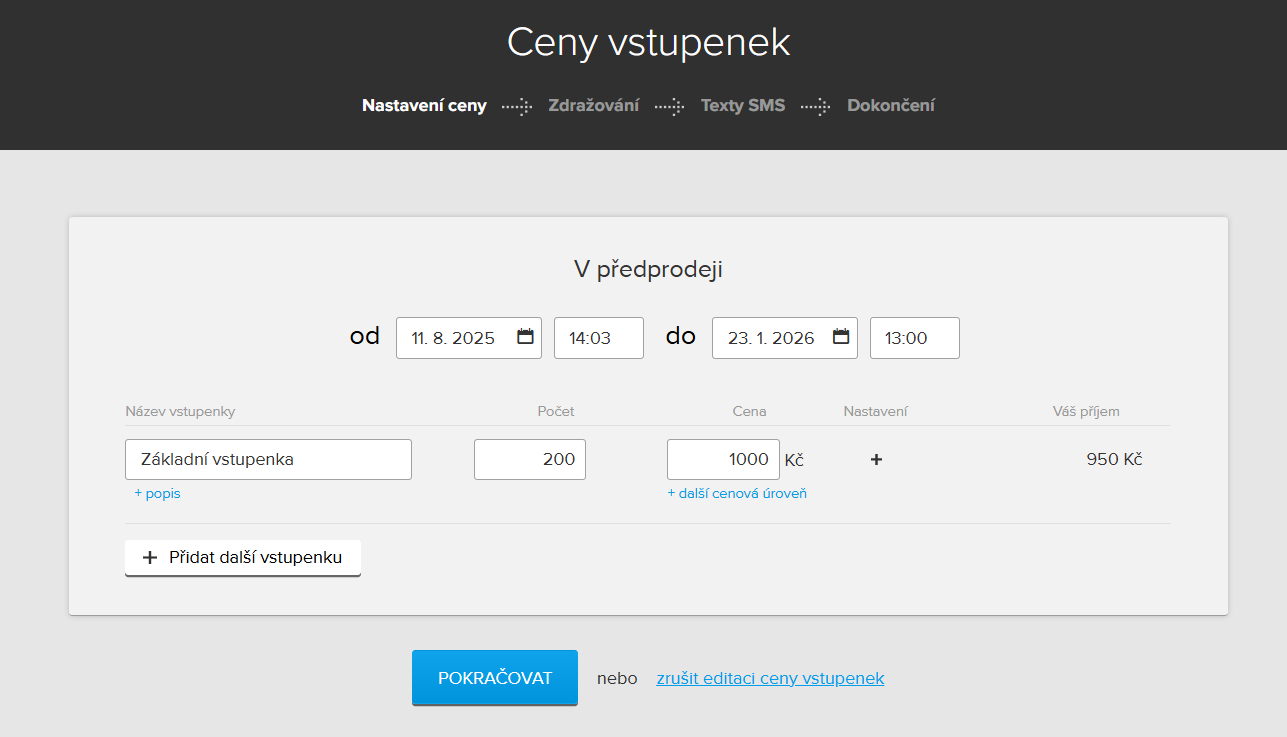Click the end date field 23. 1. 2026
The width and height of the screenshot is (1287, 737).
(x=770, y=338)
